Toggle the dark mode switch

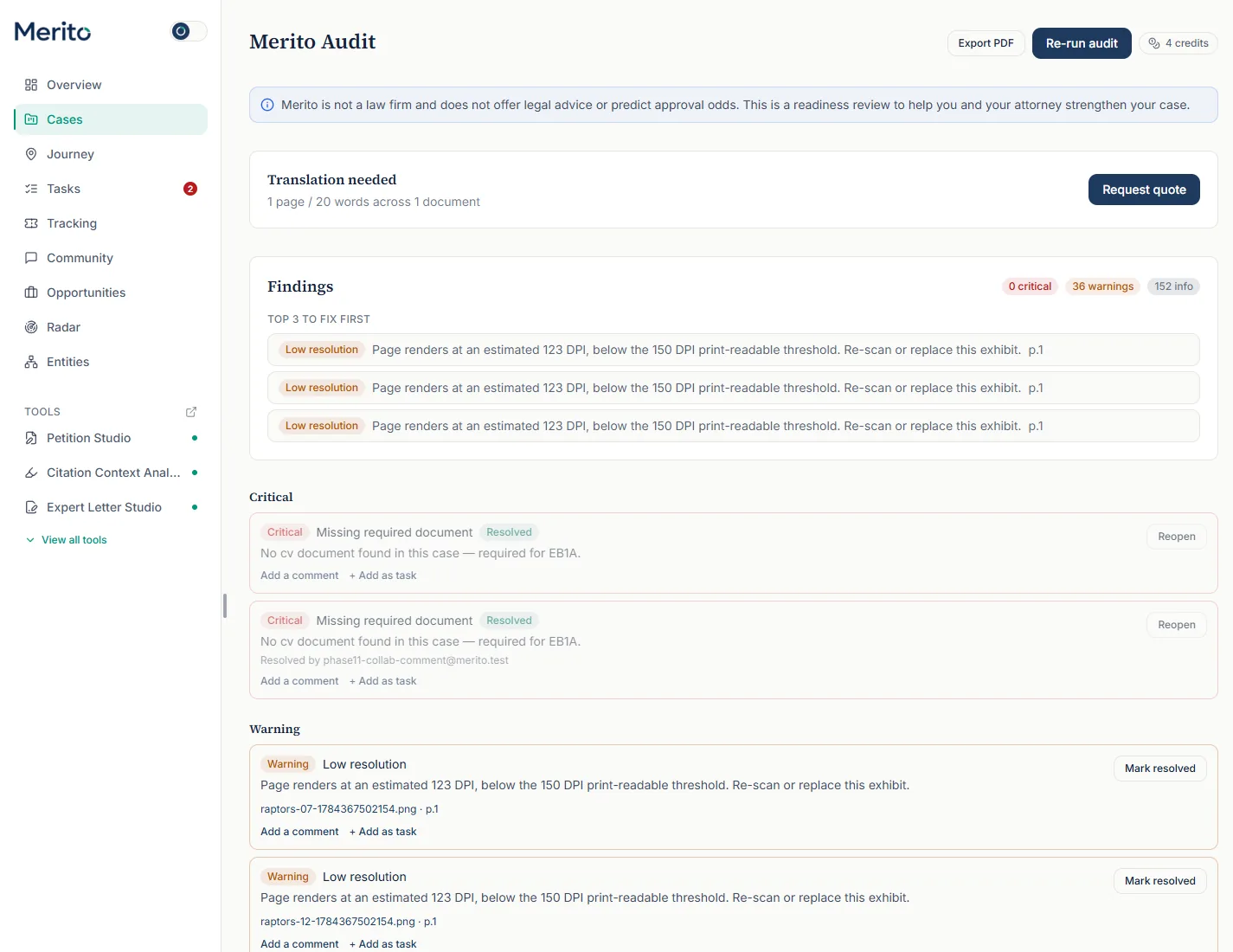(189, 31)
